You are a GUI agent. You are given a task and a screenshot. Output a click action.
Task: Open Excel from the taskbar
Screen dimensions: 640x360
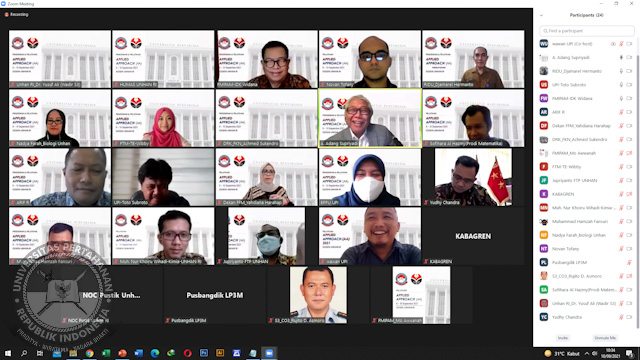coord(106,353)
